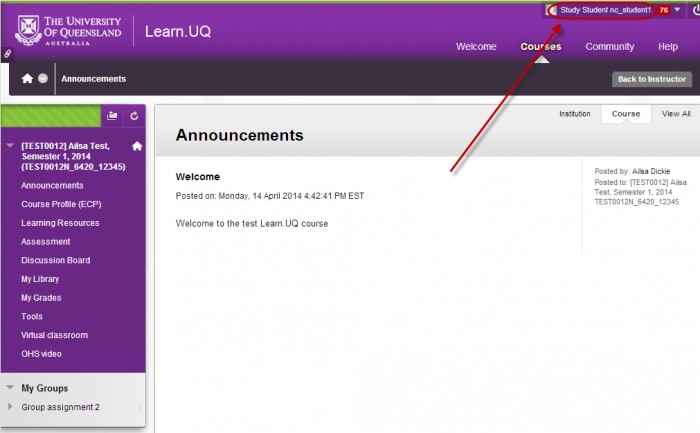
Task: Open the Assessment menu link
Action: click(46, 241)
